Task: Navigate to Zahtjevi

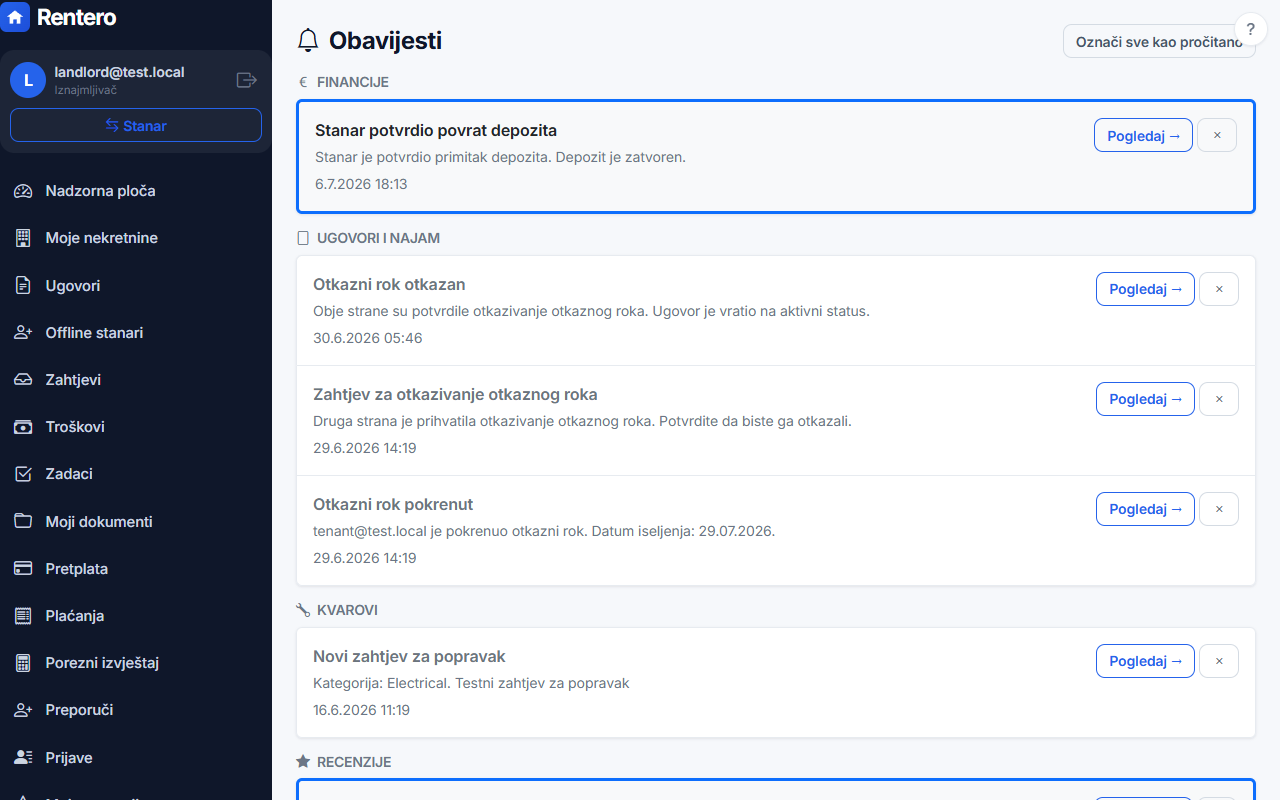Action: point(136,380)
